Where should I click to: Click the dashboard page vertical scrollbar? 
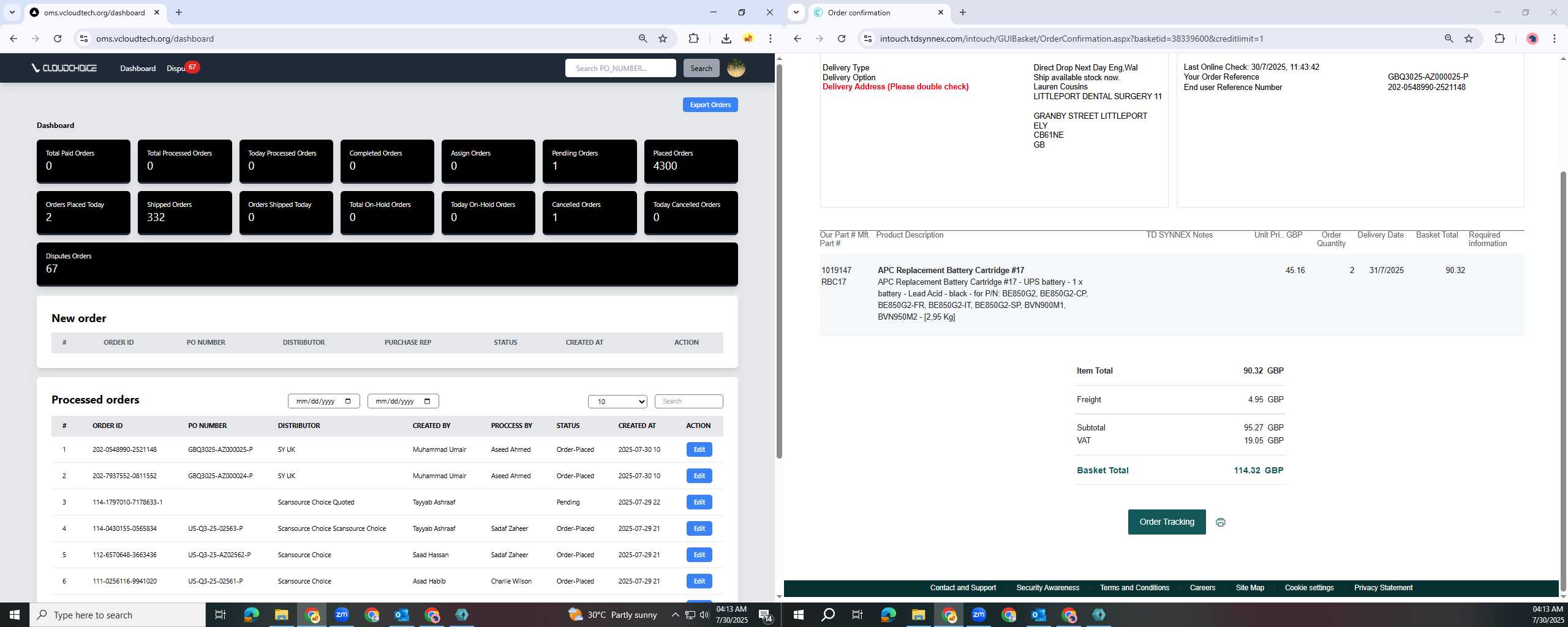pyautogui.click(x=779, y=260)
